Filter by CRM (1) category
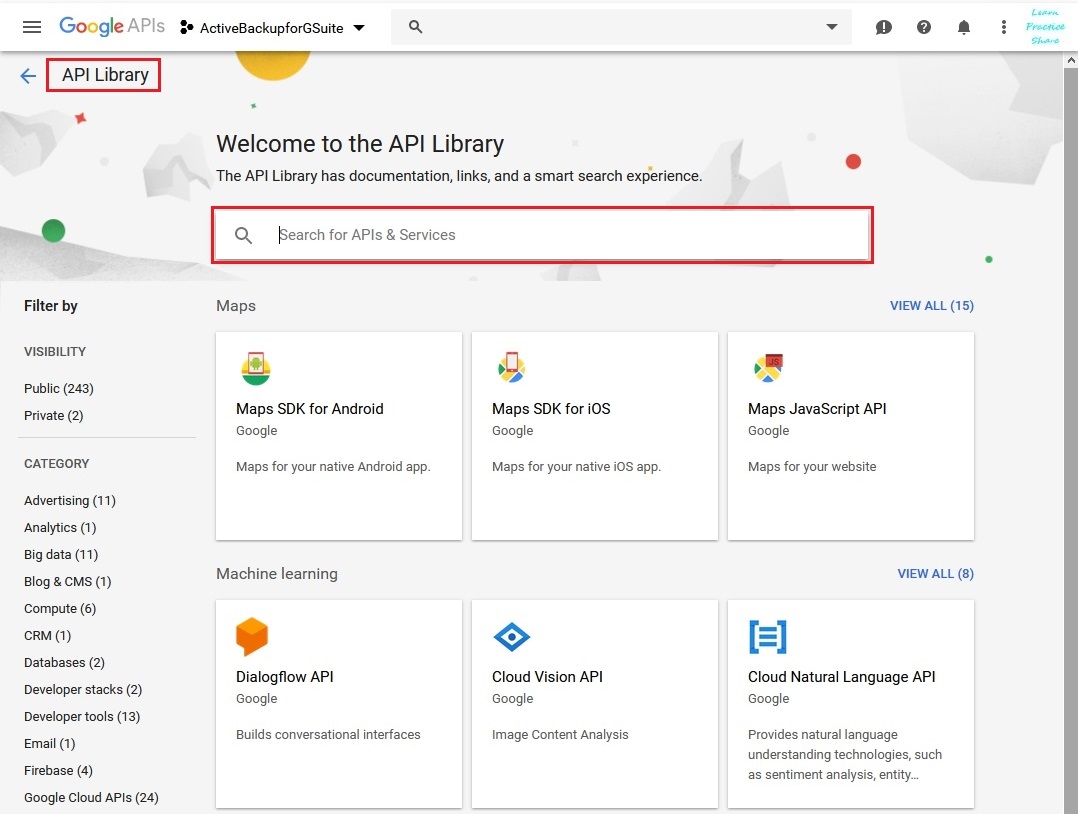The width and height of the screenshot is (1078, 814). coord(47,635)
